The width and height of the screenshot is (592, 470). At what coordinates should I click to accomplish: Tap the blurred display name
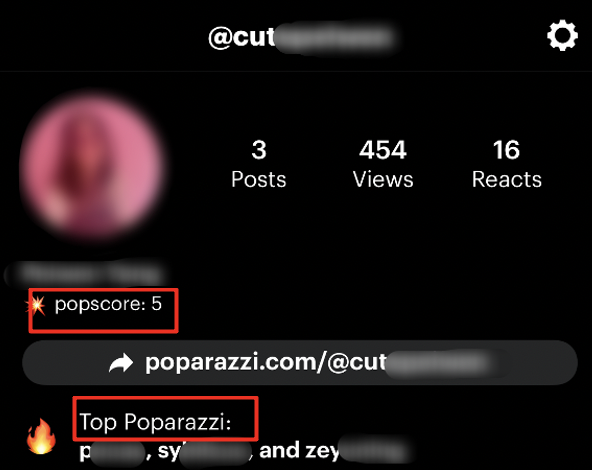(x=85, y=273)
